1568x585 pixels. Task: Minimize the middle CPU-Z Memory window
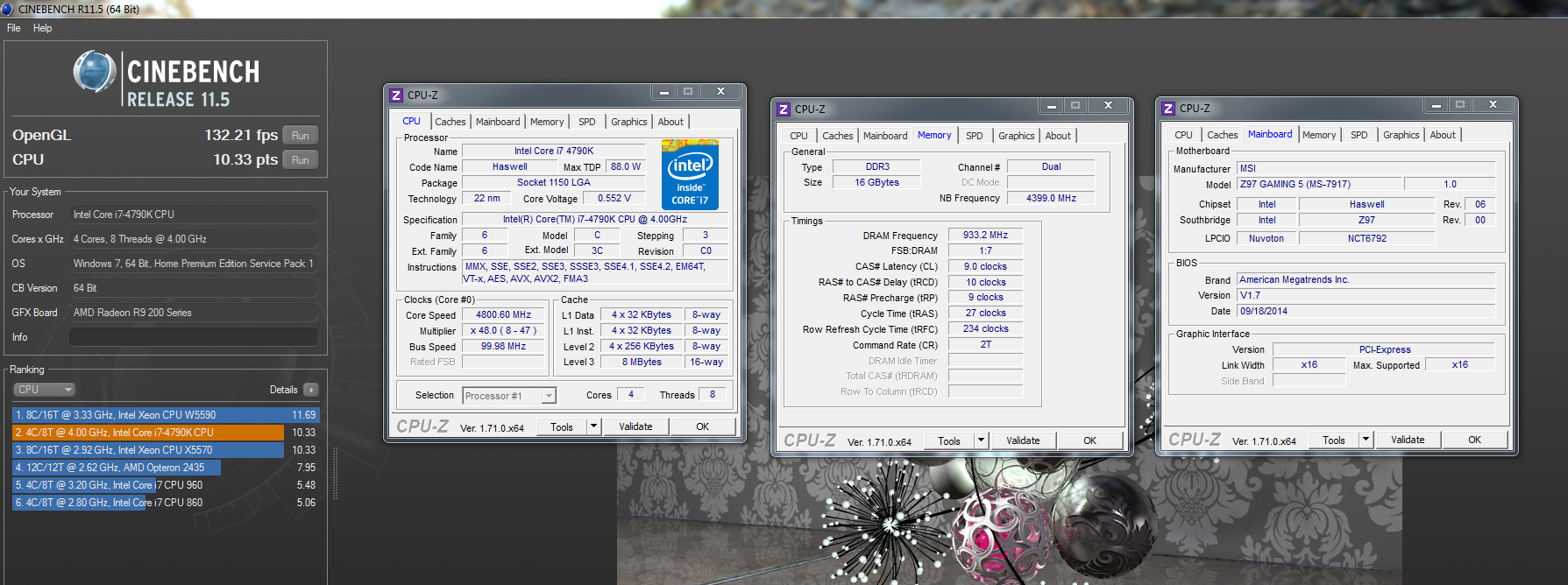pyautogui.click(x=1051, y=106)
